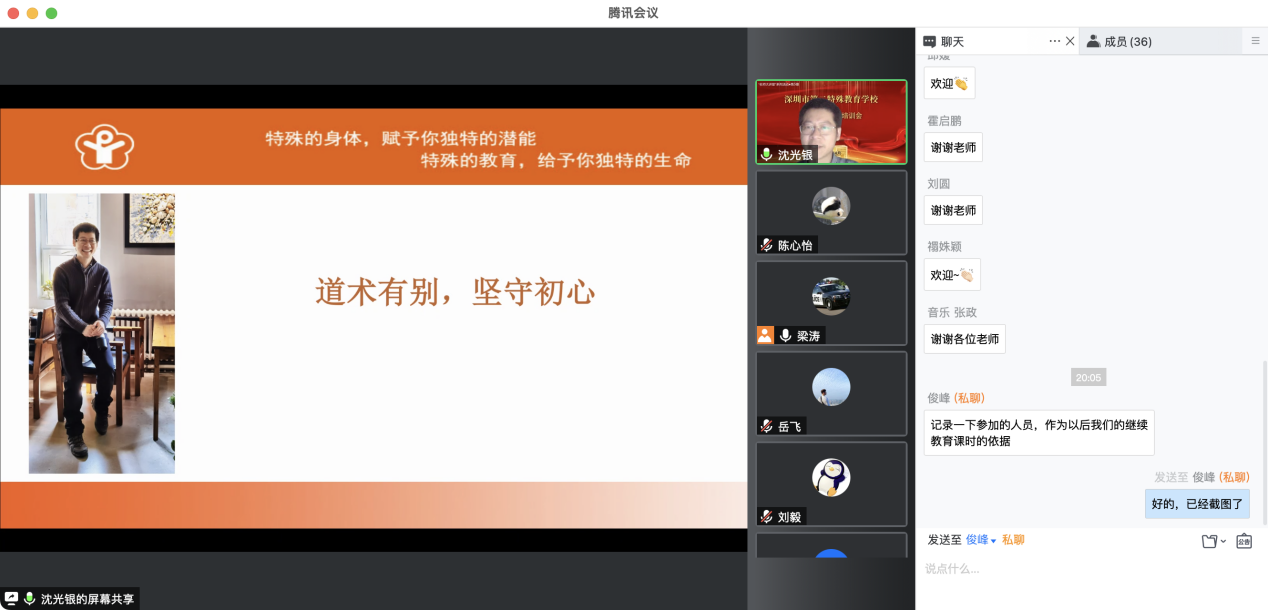
Task: Click 沈光银's active microphone icon
Action: 767,154
